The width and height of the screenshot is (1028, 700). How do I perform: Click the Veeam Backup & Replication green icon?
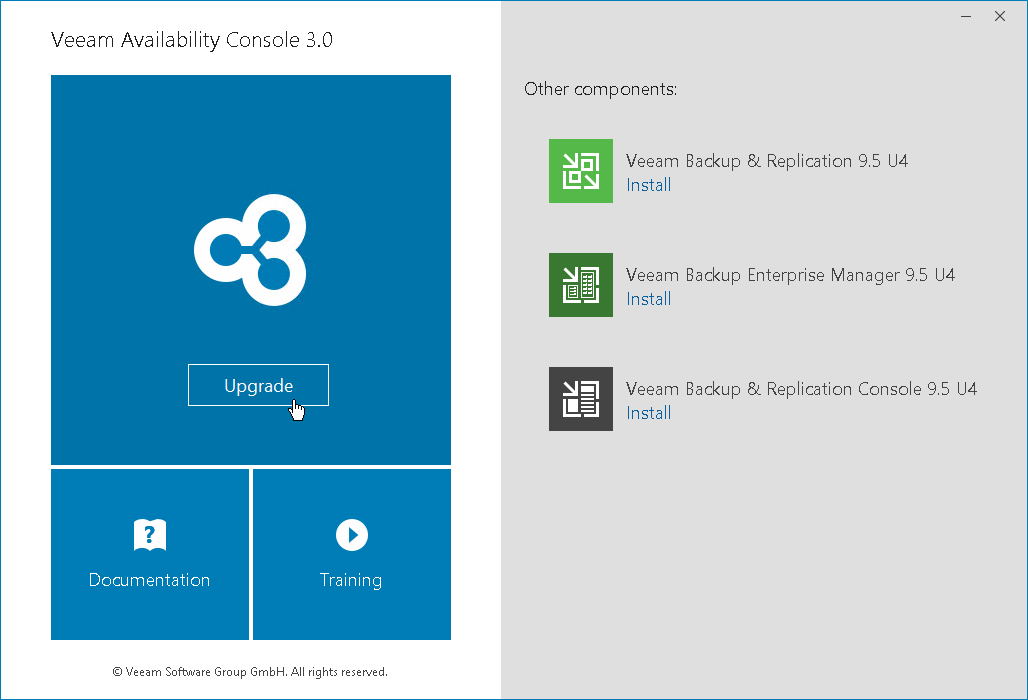click(x=581, y=171)
